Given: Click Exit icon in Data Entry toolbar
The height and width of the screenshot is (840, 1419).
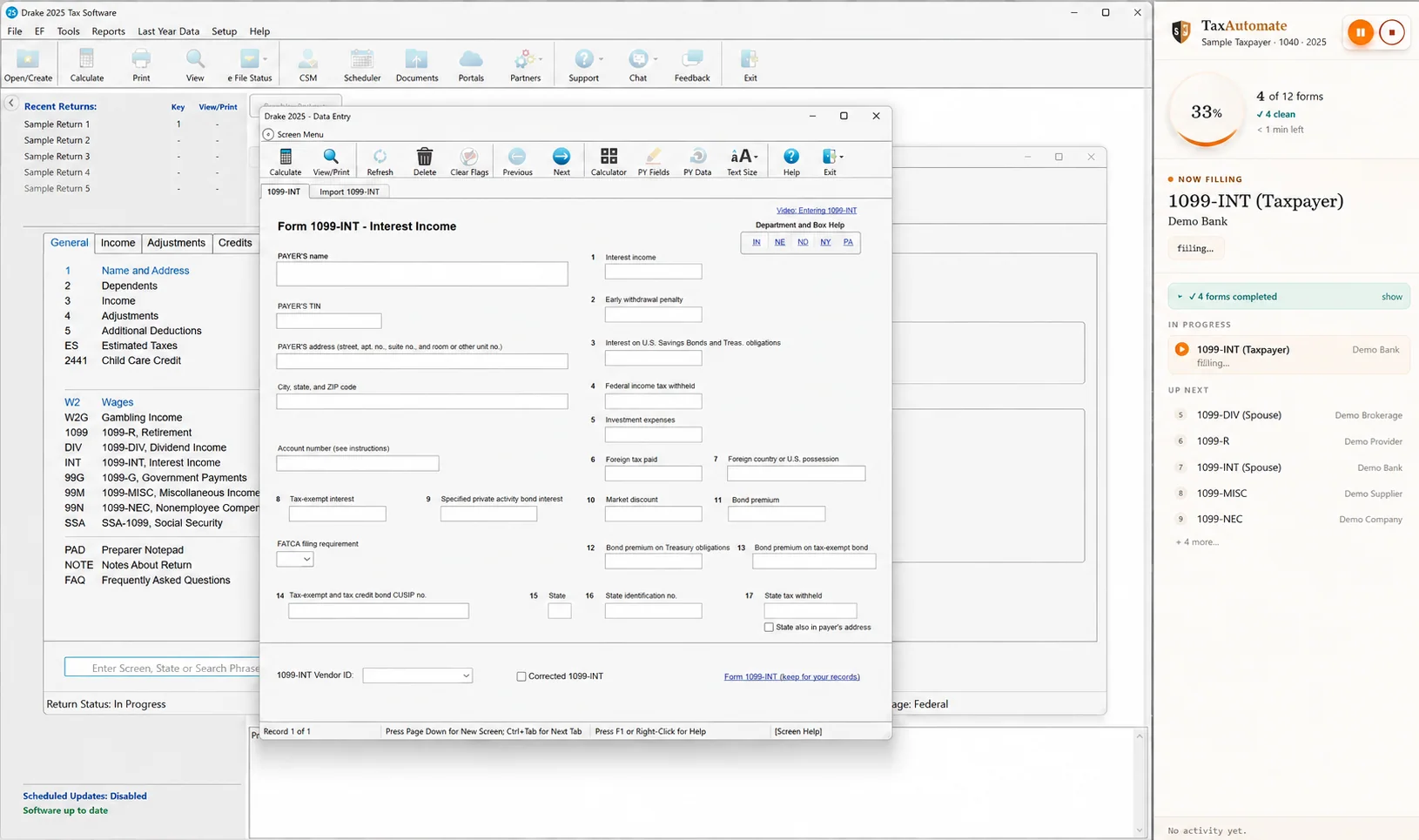Looking at the screenshot, I should pyautogui.click(x=831, y=162).
